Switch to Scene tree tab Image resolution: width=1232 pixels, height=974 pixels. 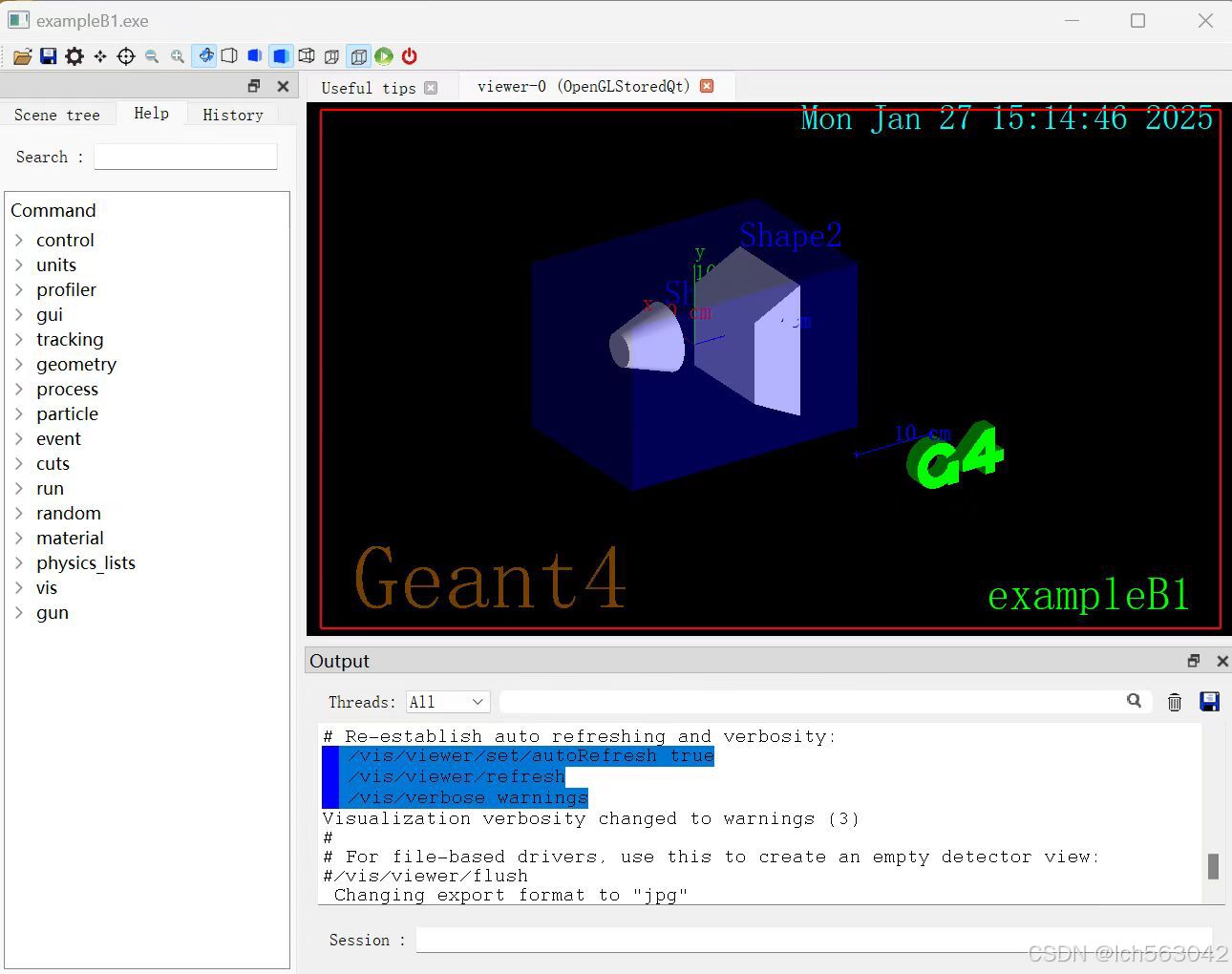coord(57,115)
